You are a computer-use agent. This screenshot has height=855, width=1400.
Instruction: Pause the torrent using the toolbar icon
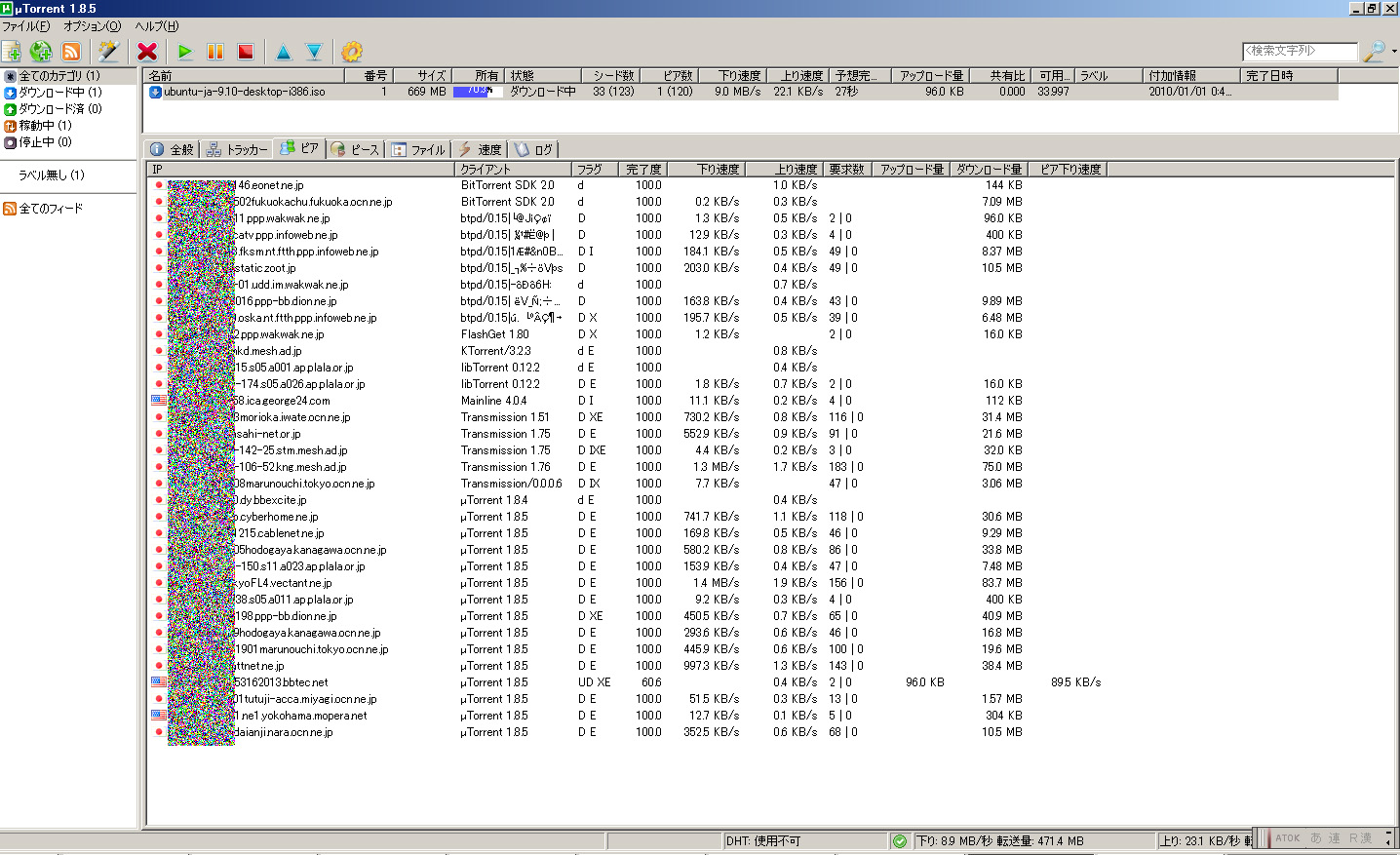pos(215,52)
